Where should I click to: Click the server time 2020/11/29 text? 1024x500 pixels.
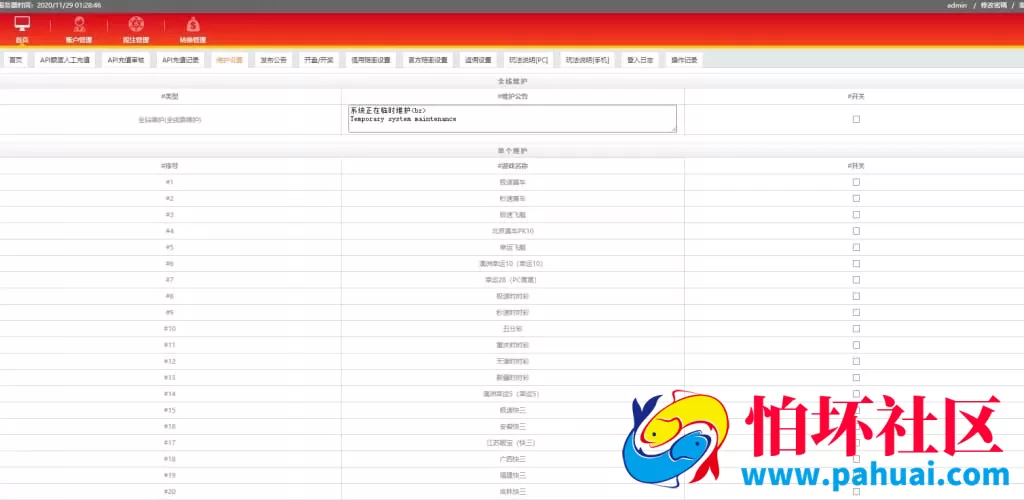(68, 5)
